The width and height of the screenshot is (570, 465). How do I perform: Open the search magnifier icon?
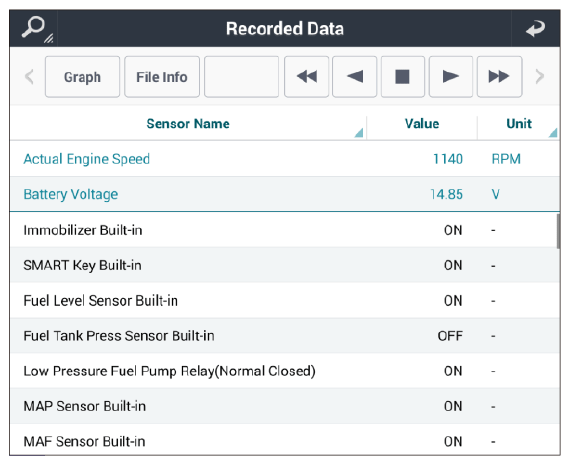coord(34,28)
